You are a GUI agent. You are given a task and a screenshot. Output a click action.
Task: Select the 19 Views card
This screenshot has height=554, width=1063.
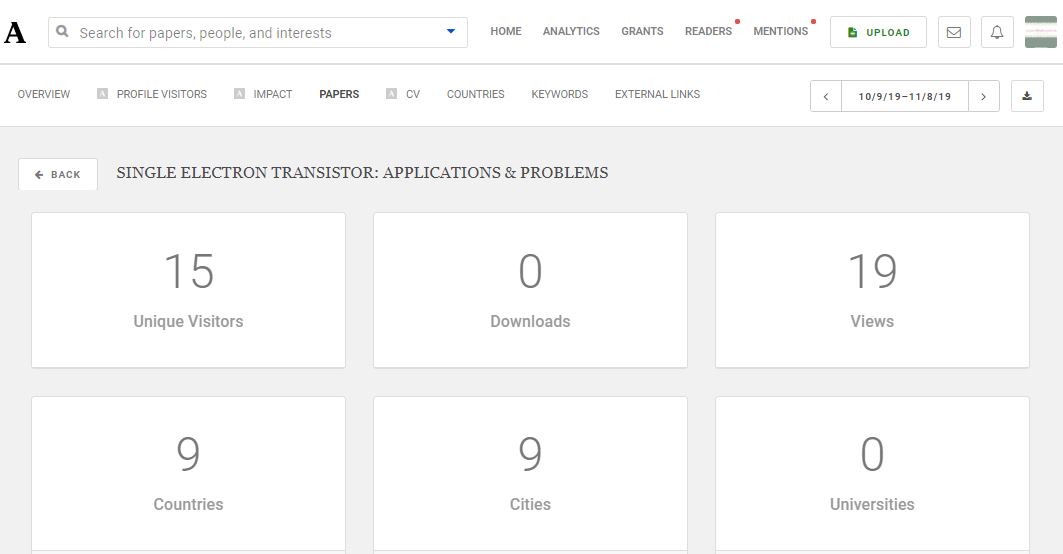[x=872, y=290]
